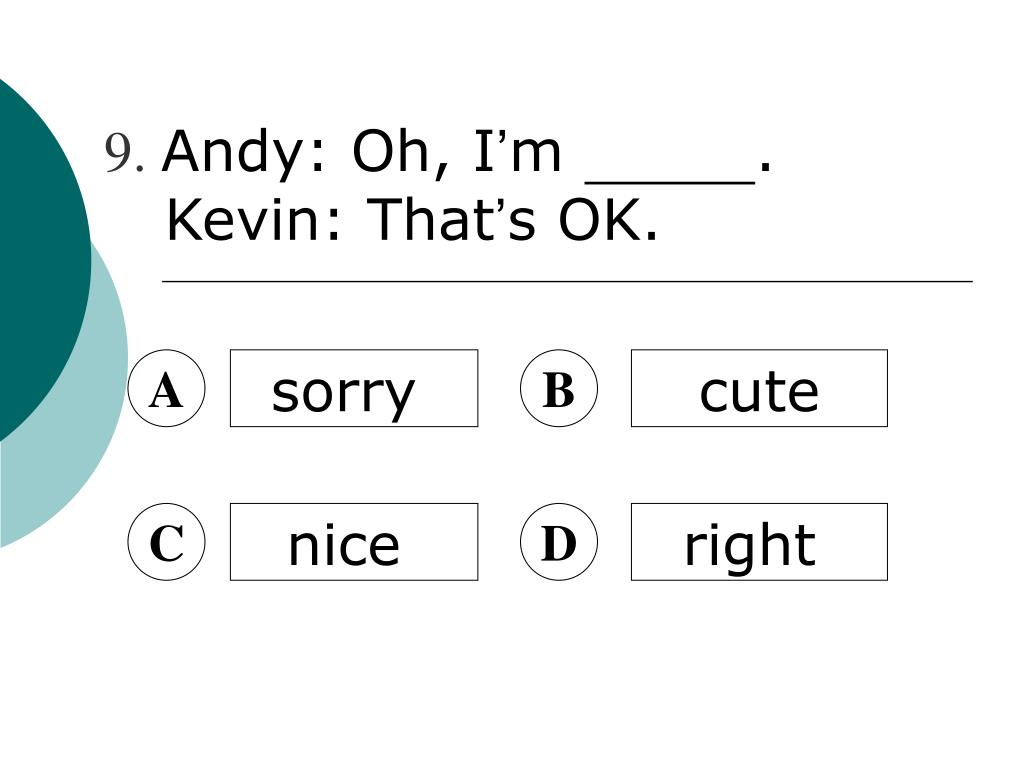
Task: Select the circled letter C option
Action: tap(167, 542)
